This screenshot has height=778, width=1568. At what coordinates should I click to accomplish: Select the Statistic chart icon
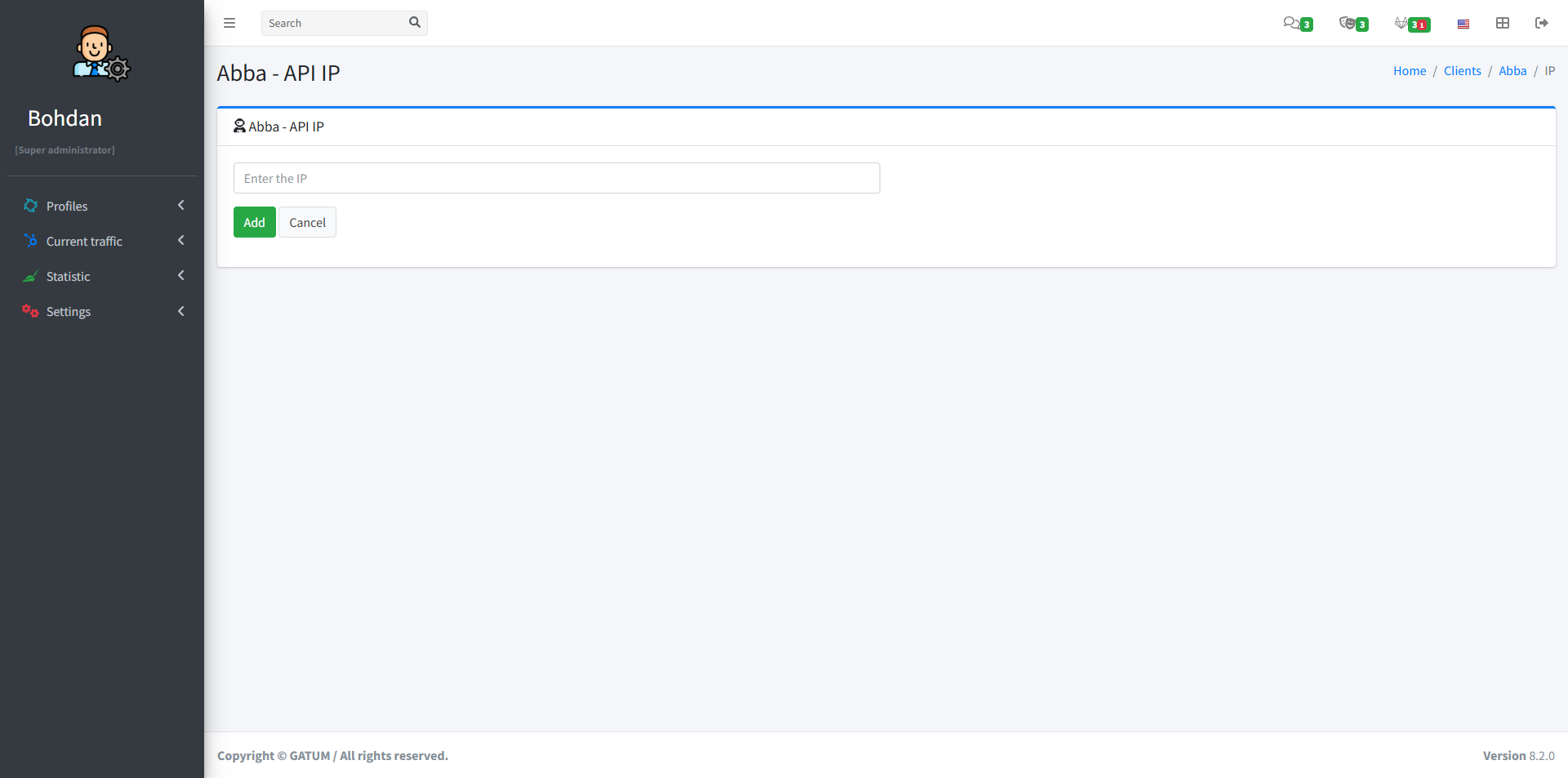coord(30,276)
